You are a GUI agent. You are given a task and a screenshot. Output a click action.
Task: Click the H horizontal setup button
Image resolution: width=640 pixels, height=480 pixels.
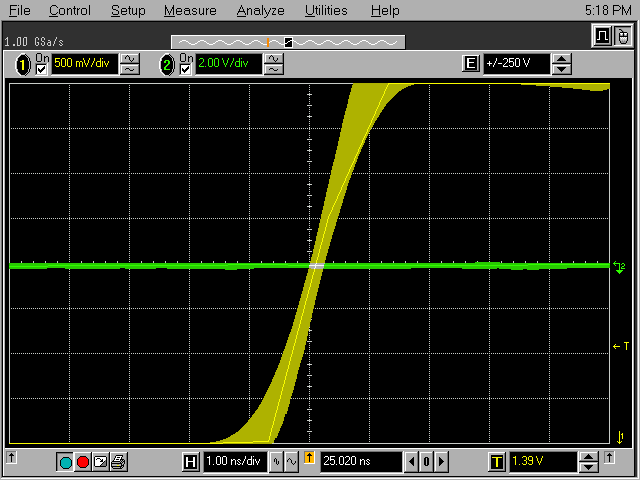point(190,462)
